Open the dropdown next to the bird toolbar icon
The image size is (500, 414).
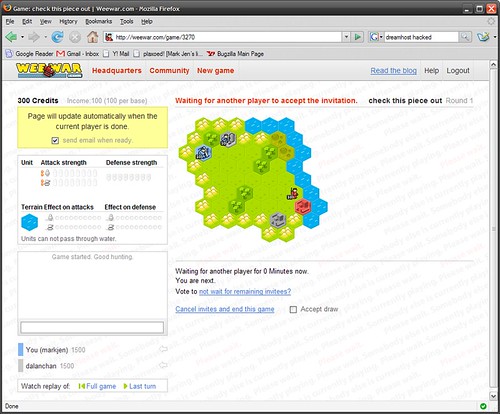tap(495, 37)
